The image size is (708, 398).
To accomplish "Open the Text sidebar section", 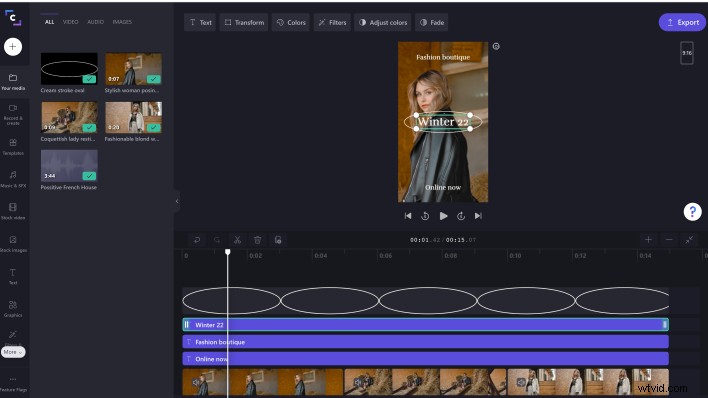I will click(13, 276).
